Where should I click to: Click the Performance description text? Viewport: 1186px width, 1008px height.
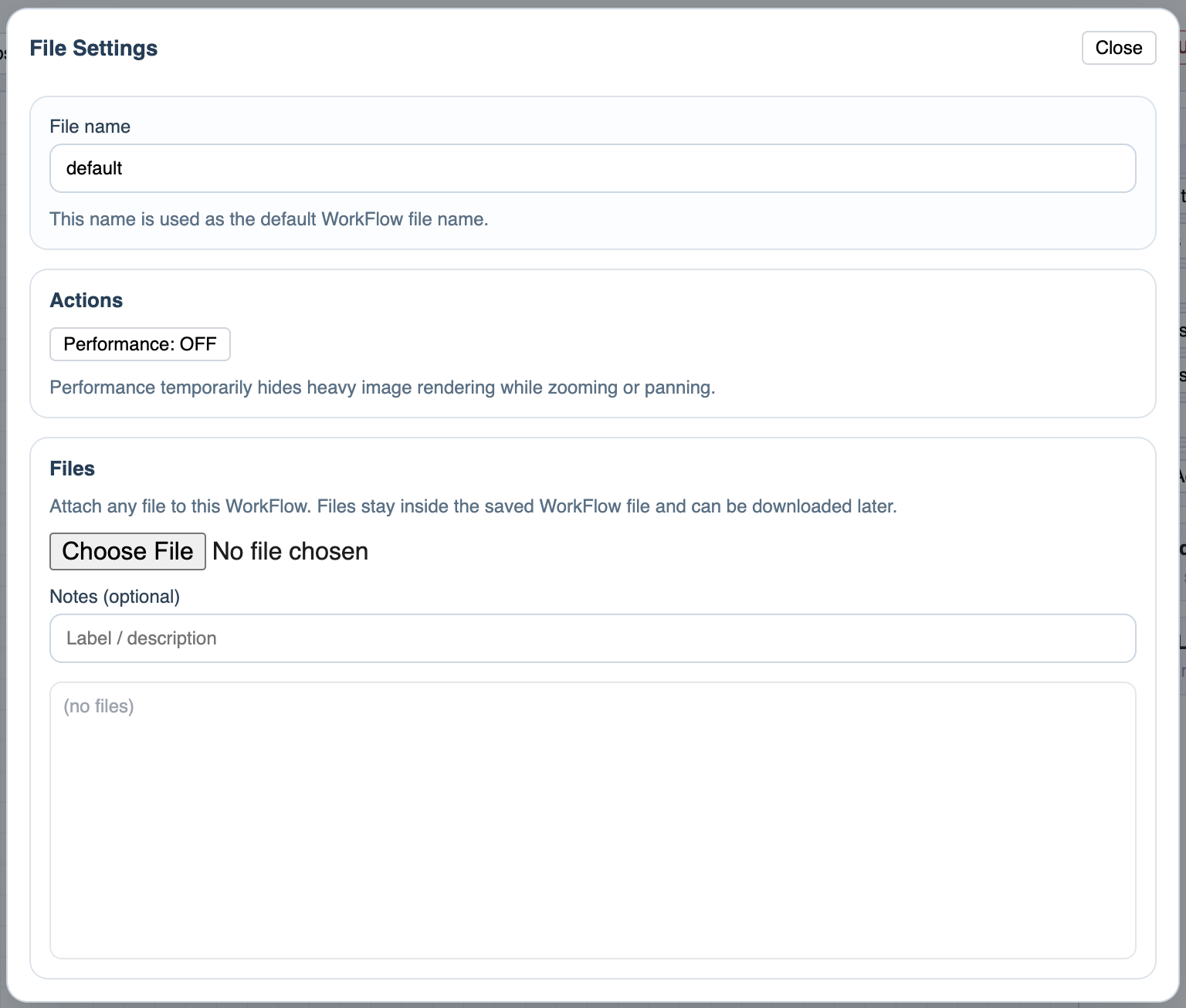click(x=382, y=387)
